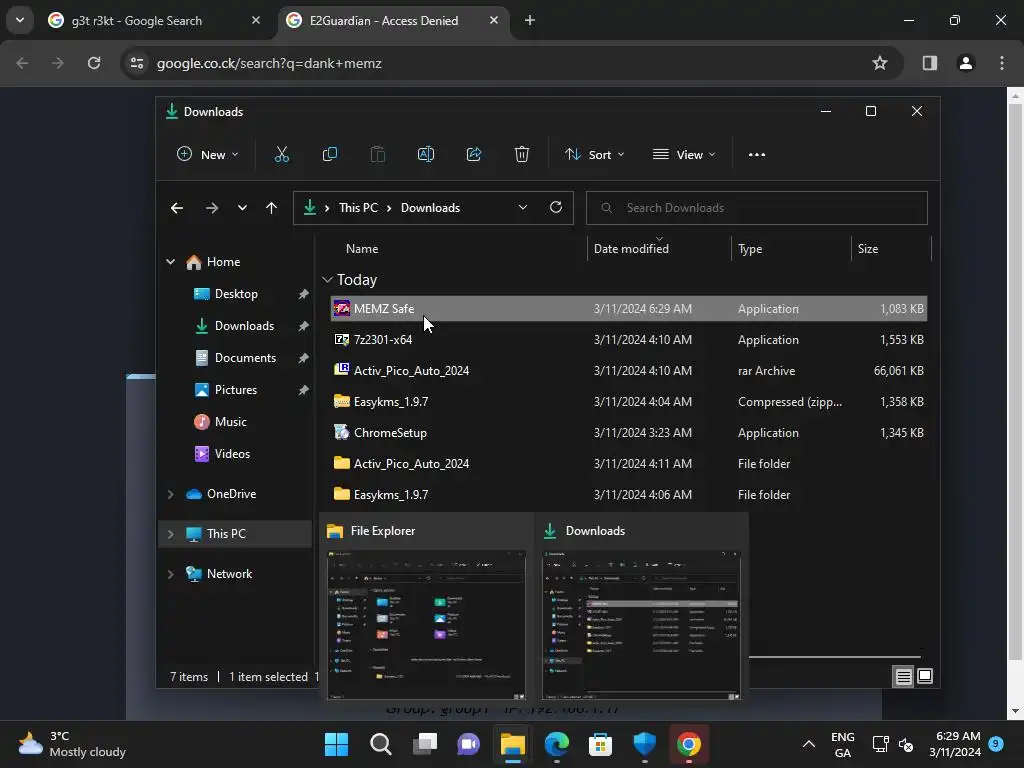Switch to E2Guardian Access Denied tab

coord(394,21)
